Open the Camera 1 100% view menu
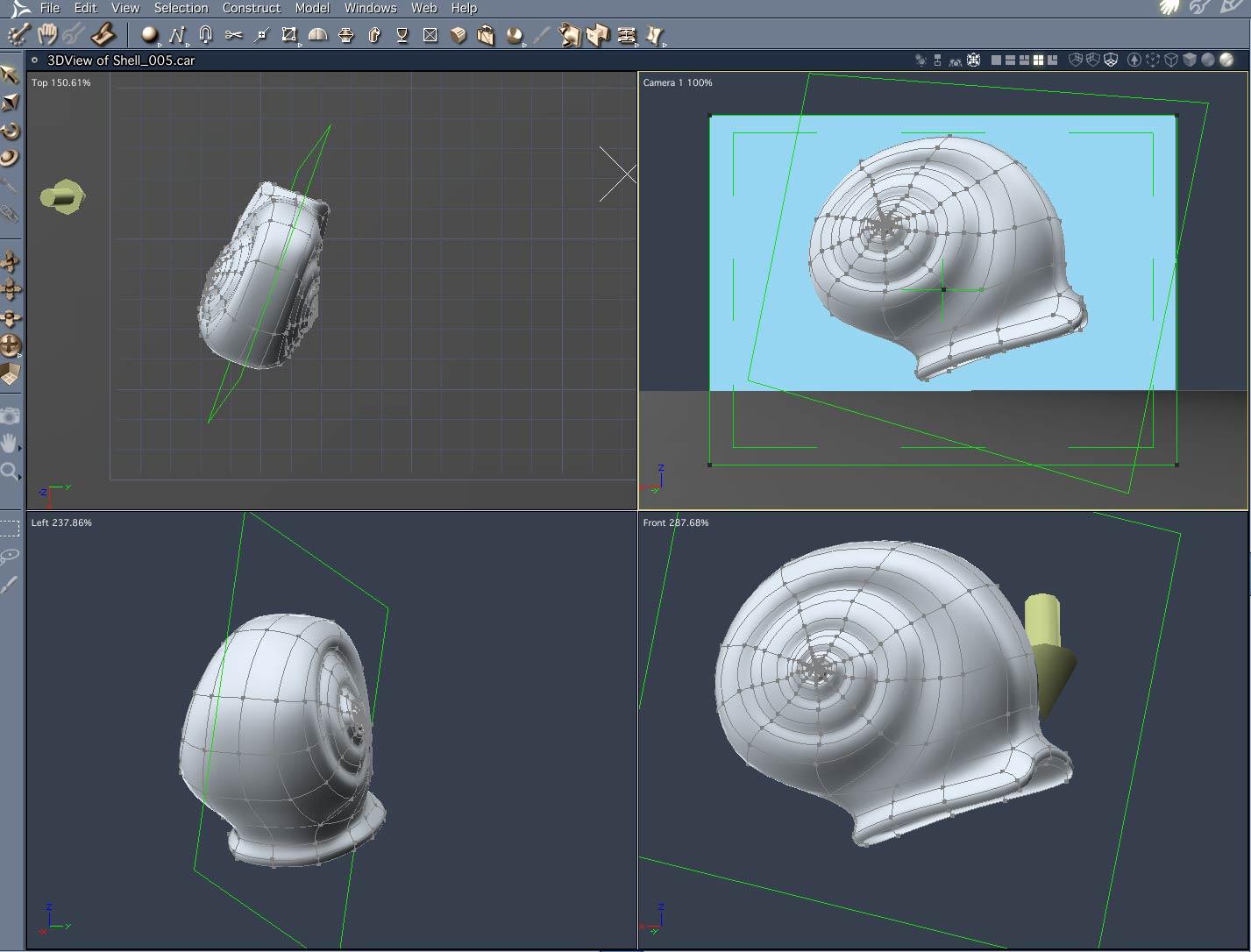Image resolution: width=1251 pixels, height=952 pixels. (x=678, y=82)
